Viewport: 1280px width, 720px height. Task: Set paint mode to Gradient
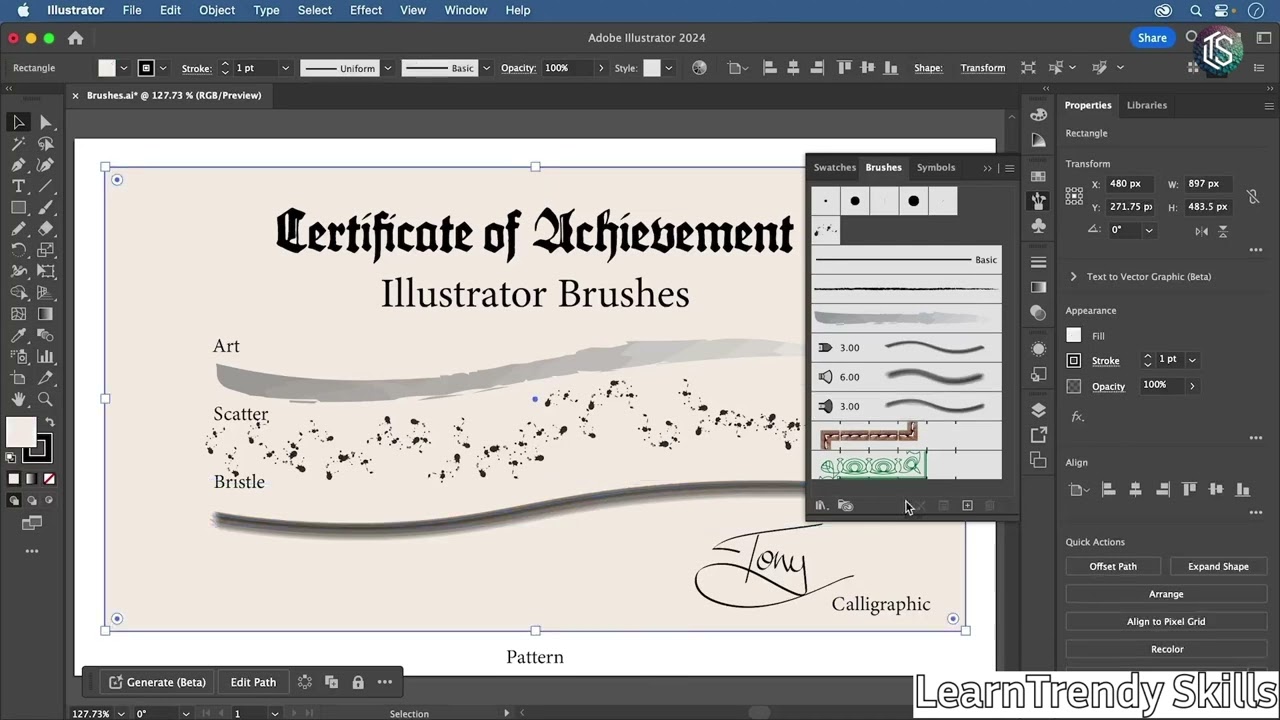[31, 479]
